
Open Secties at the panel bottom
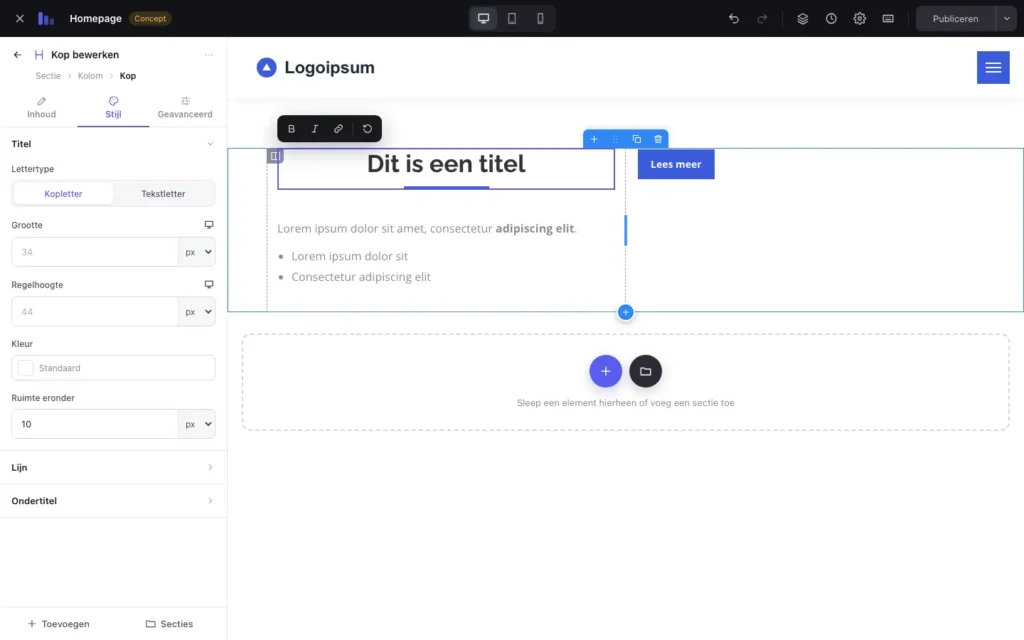tap(169, 624)
